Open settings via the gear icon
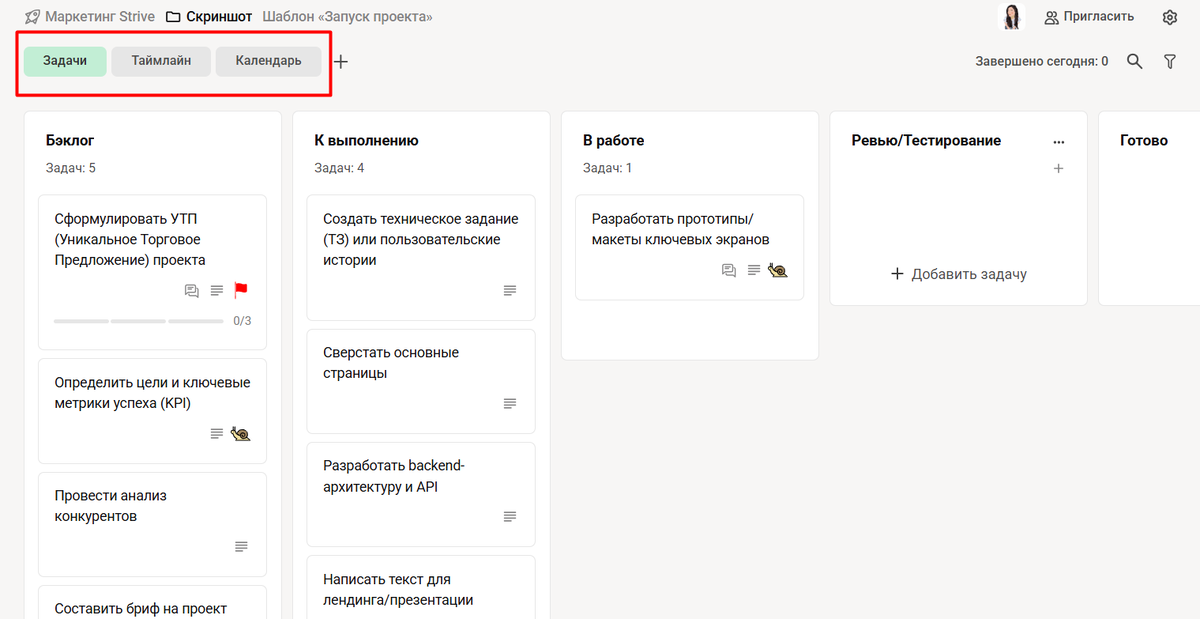The width and height of the screenshot is (1200, 619). (x=1169, y=17)
